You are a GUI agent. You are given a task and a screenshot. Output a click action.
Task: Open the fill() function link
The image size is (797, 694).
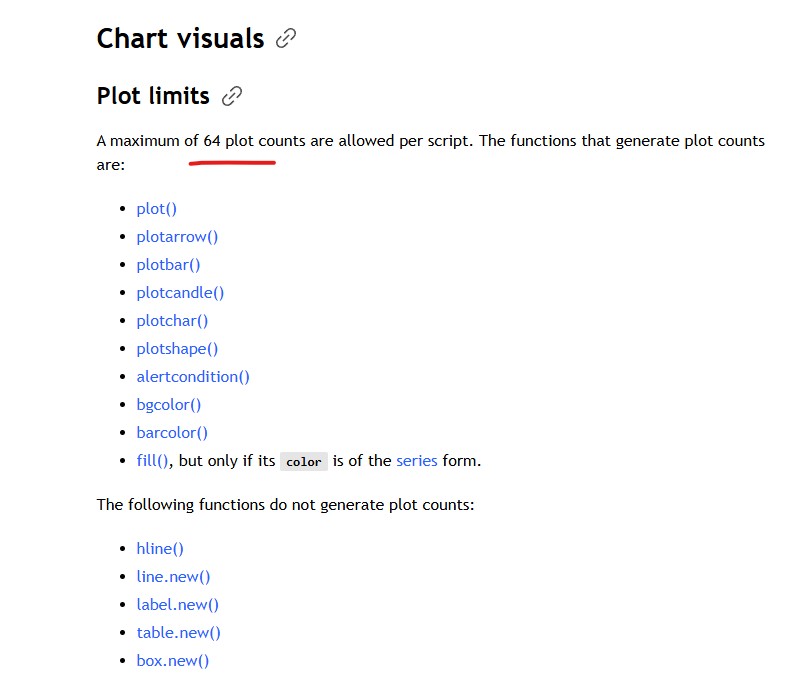[x=153, y=461]
